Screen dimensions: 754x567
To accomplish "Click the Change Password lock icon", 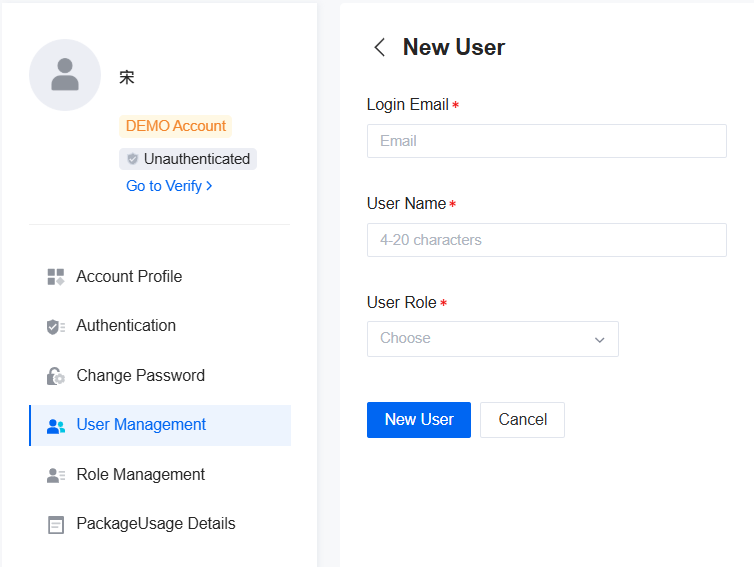I will [56, 376].
